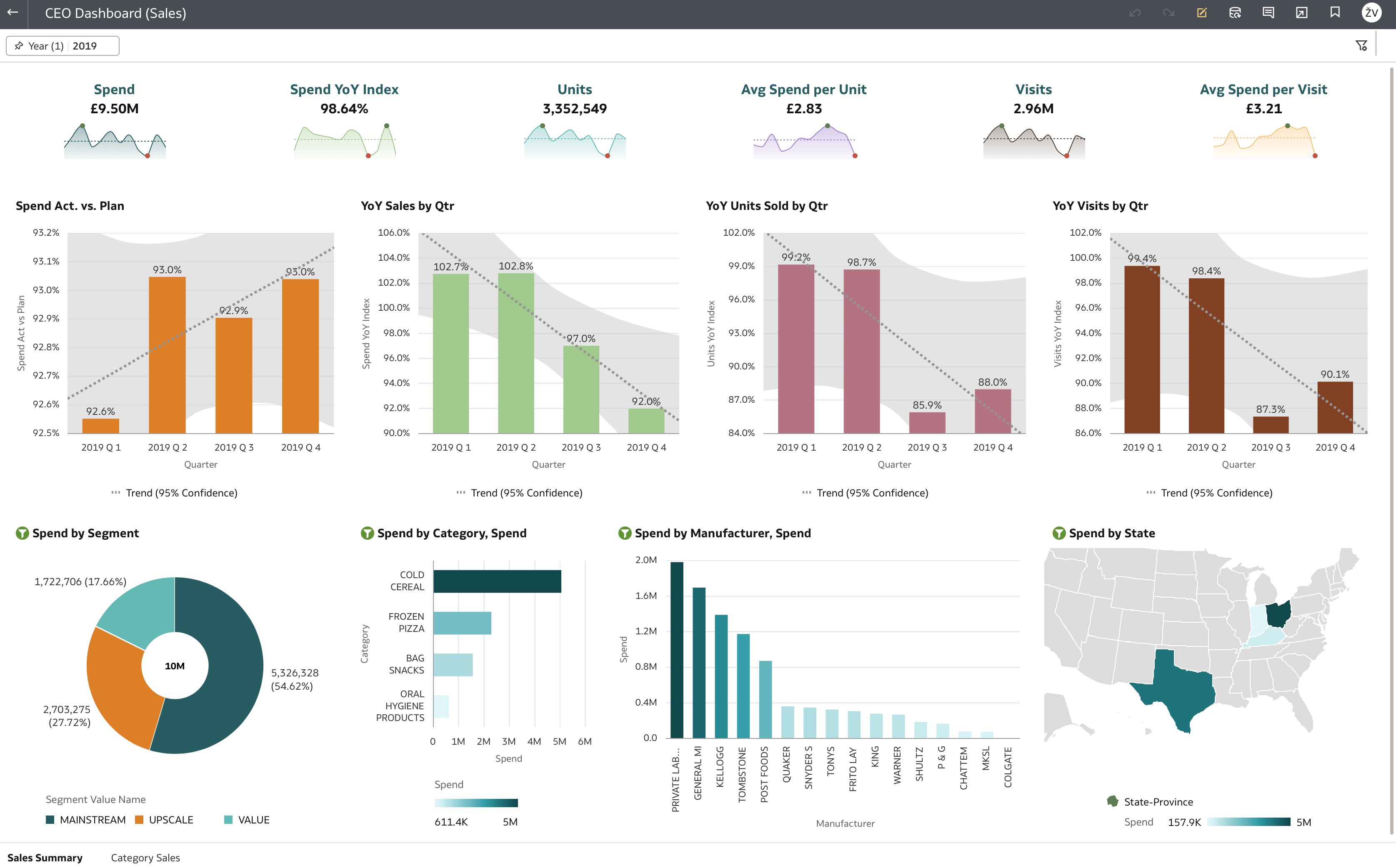Click the Spend YoY Index sparkline
Viewport: 1396px width, 868px height.
(345, 141)
